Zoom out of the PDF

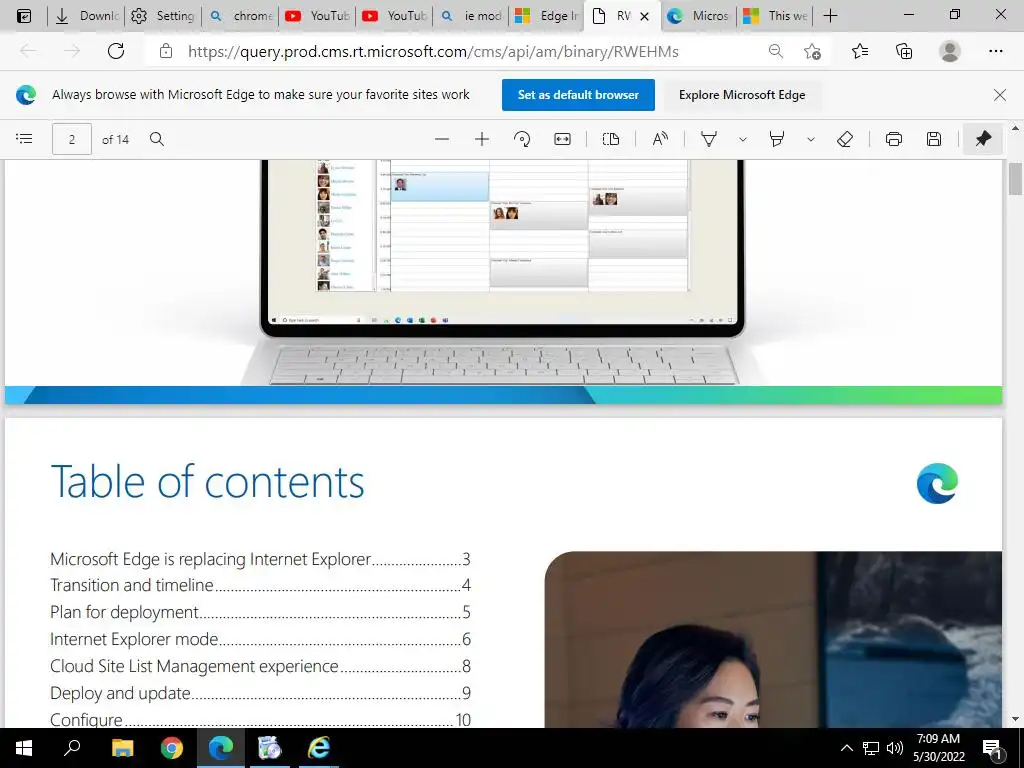click(x=442, y=138)
